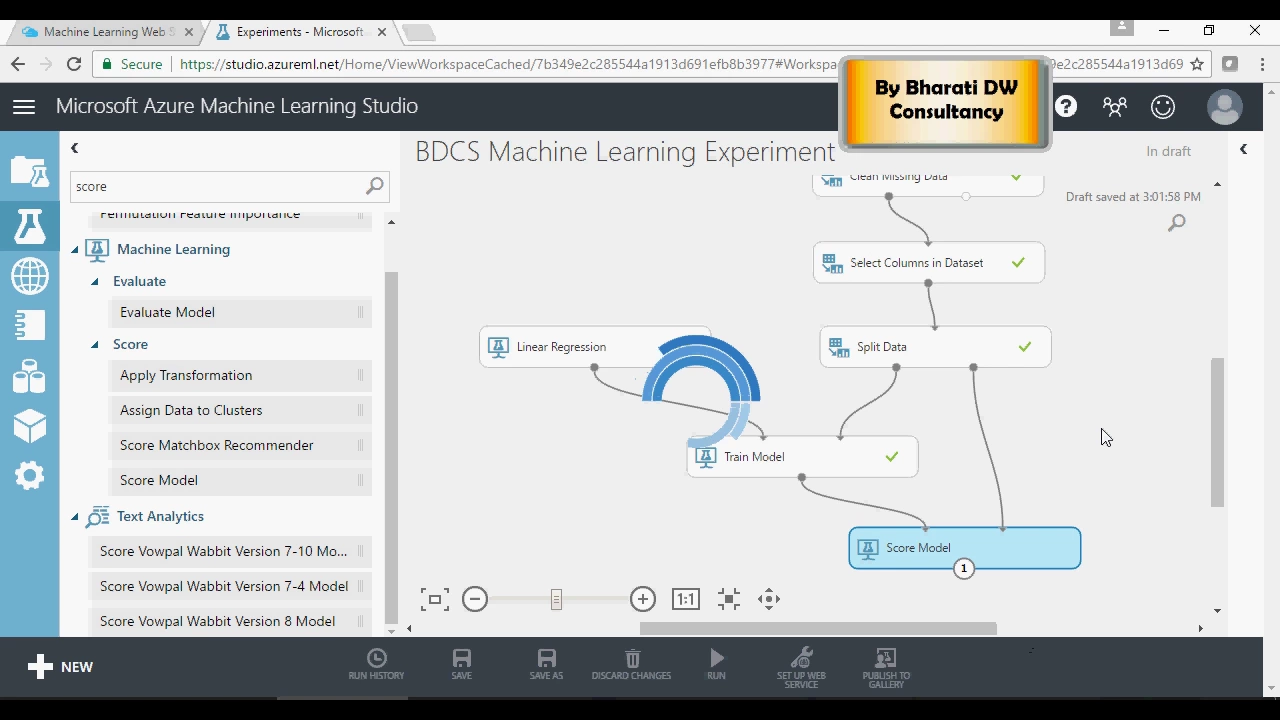1280x720 pixels.
Task: Click the zoom out minus button
Action: (475, 599)
